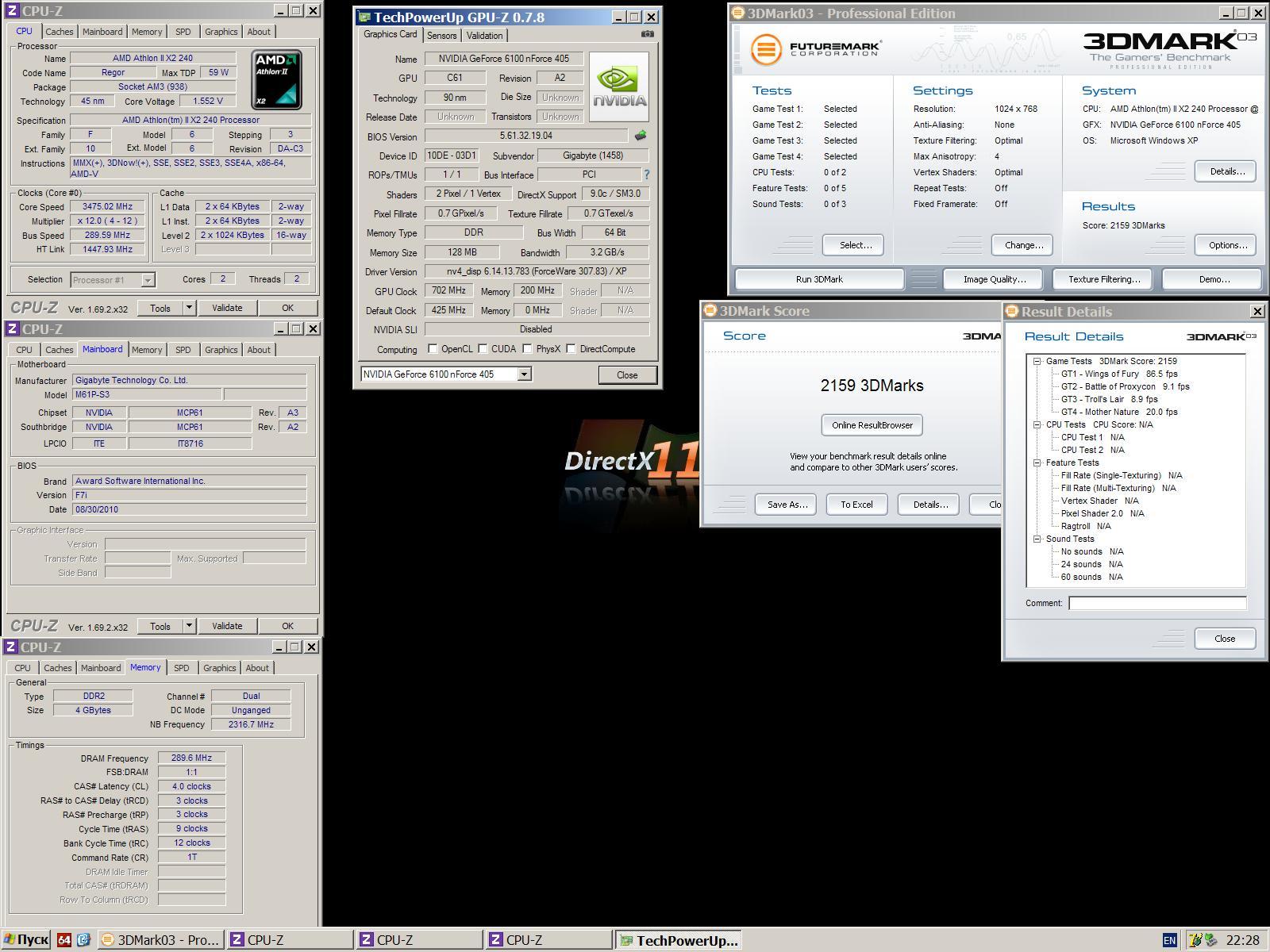Click the Image Quality button
Screen dimensions: 1270x952
coord(995,279)
